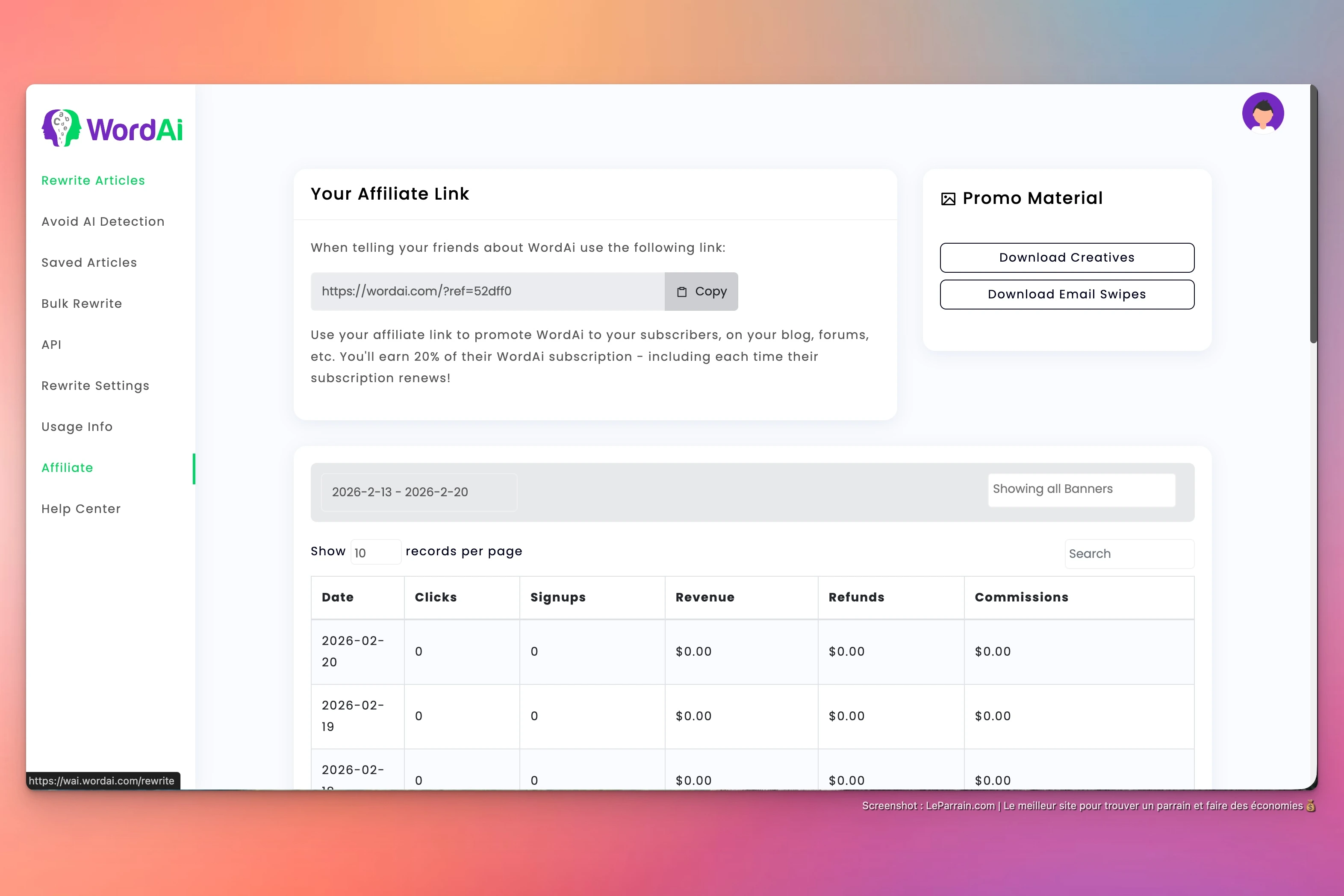Viewport: 1344px width, 896px height.
Task: Click the Download Creatives button
Action: point(1066,258)
